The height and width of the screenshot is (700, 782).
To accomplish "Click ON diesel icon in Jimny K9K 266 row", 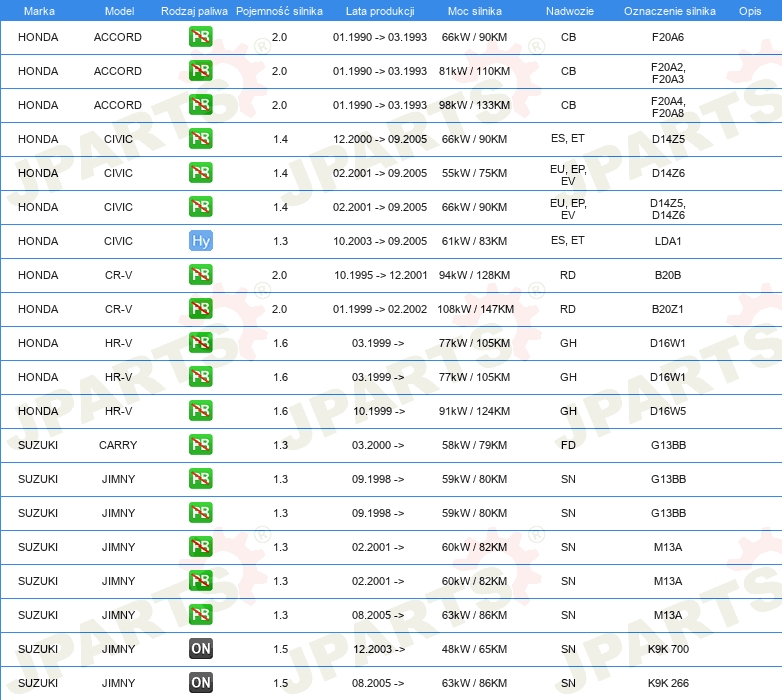I will pyautogui.click(x=200, y=683).
